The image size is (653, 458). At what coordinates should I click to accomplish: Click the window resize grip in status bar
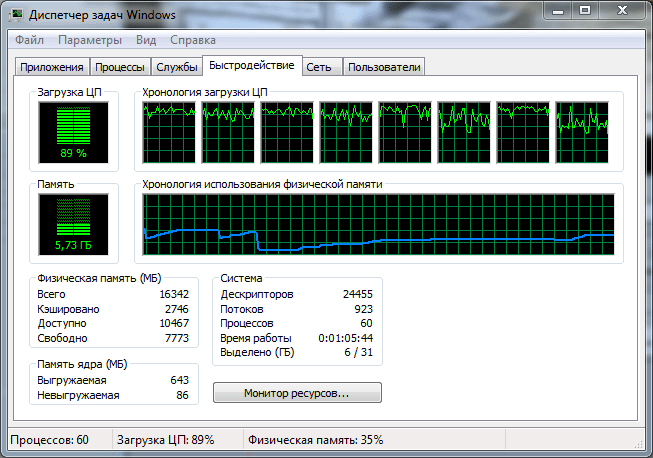coord(638,444)
